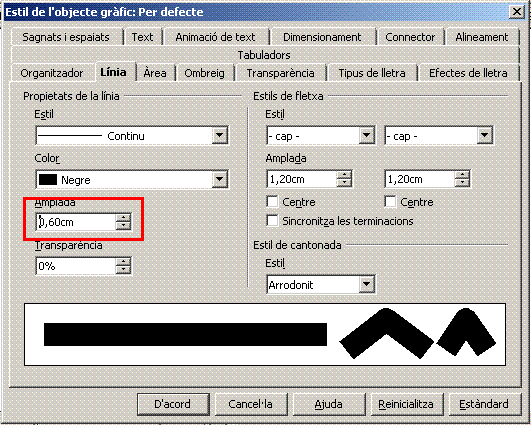
Task: Click the straight line sample in the preview
Action: [185, 334]
